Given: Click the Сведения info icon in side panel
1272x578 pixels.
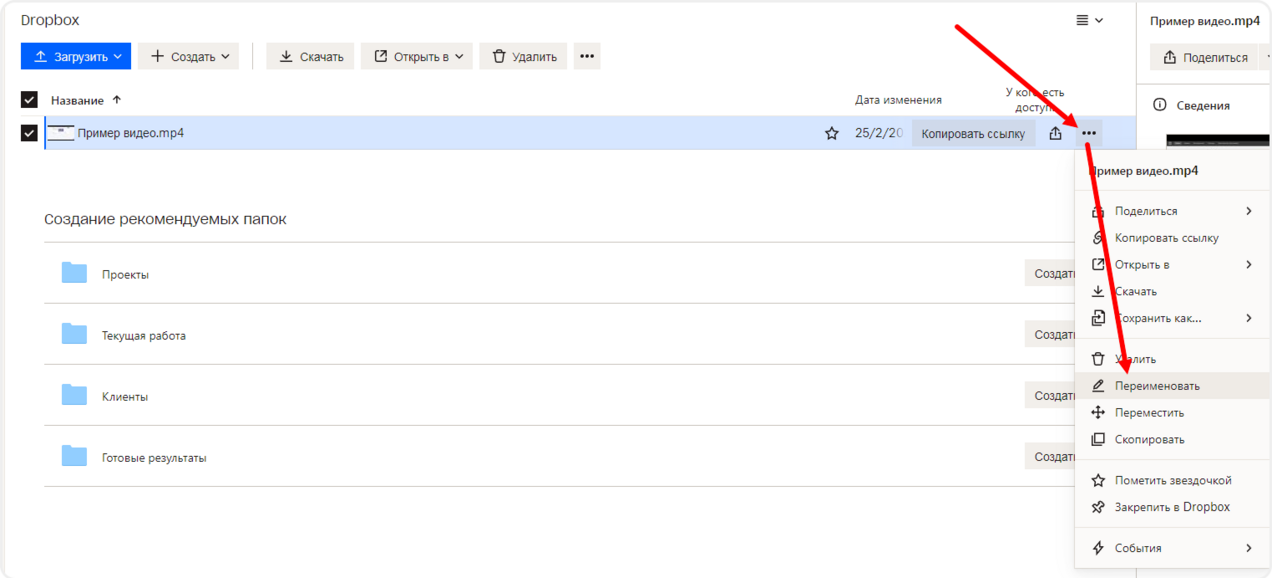Looking at the screenshot, I should [x=1160, y=105].
